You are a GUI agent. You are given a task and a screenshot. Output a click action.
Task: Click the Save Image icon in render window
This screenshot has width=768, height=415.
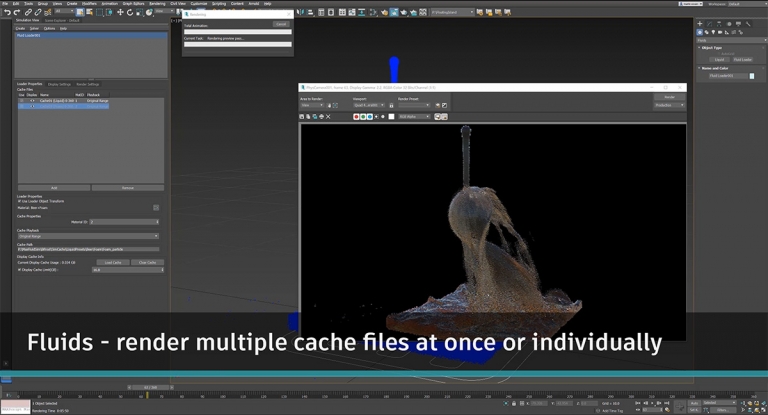302,117
